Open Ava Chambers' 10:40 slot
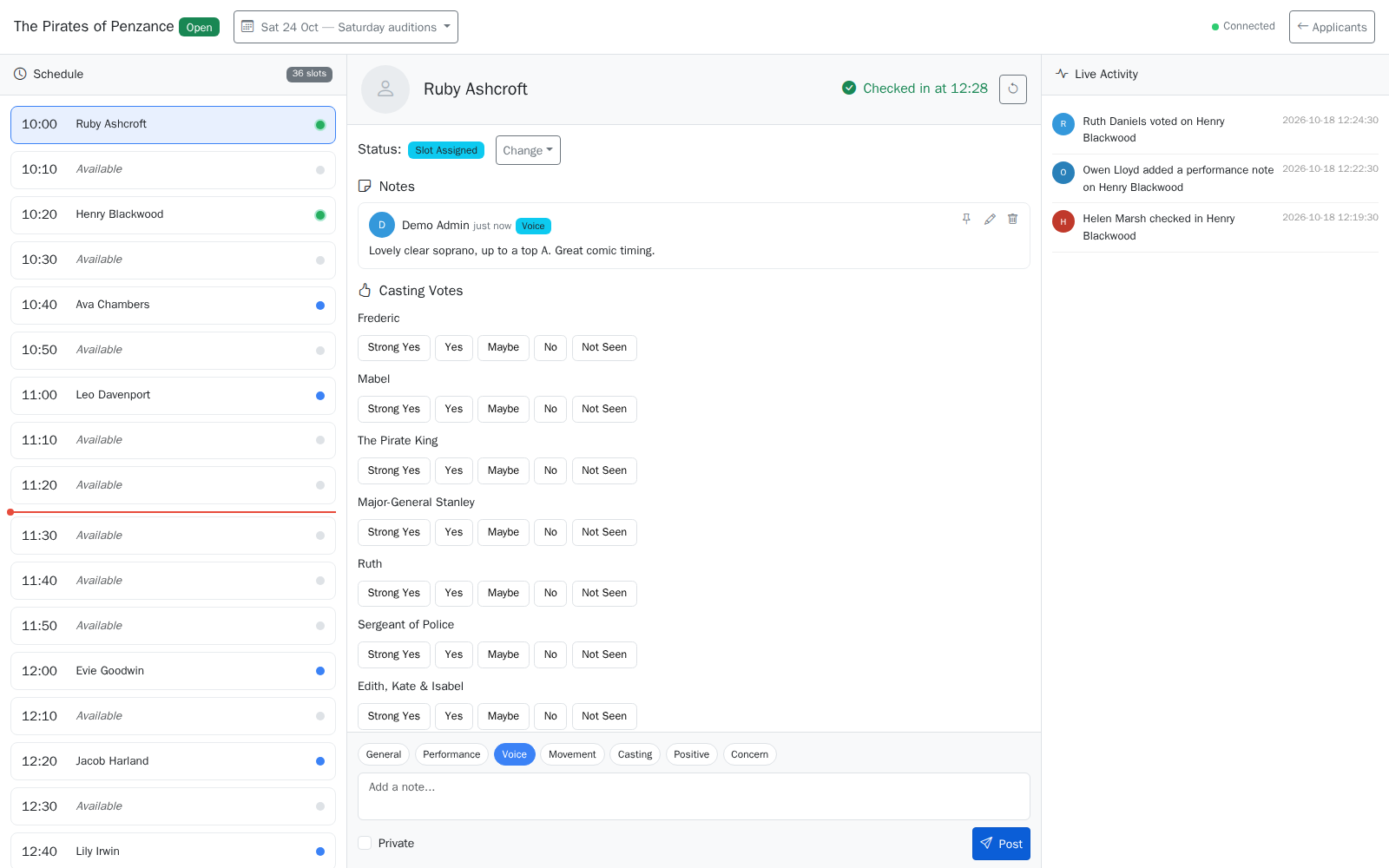The image size is (1389, 868). 173,305
